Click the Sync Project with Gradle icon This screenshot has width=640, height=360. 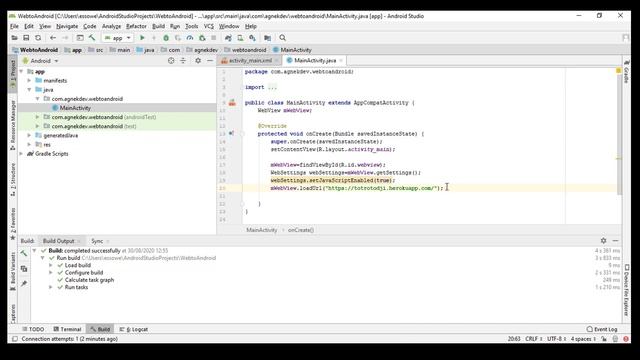[228, 38]
